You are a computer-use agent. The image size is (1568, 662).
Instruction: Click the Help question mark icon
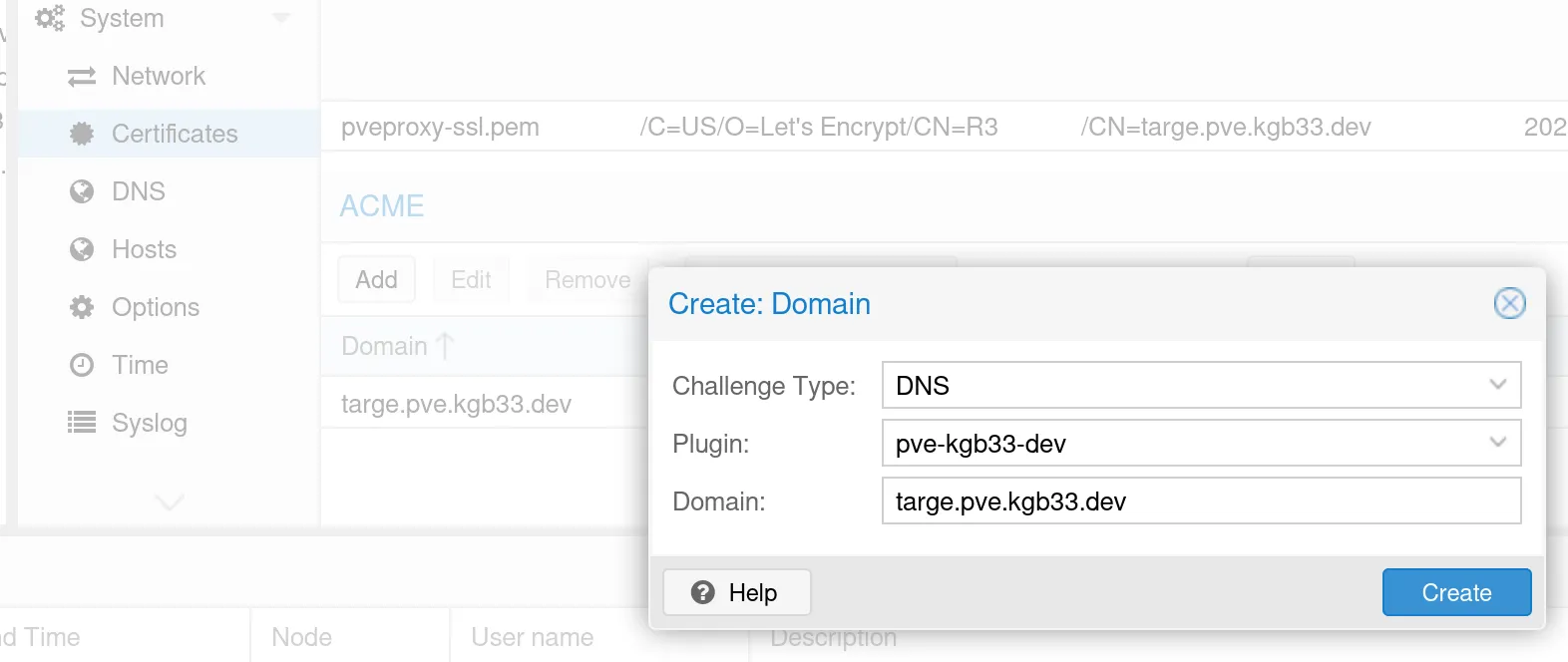click(x=703, y=592)
